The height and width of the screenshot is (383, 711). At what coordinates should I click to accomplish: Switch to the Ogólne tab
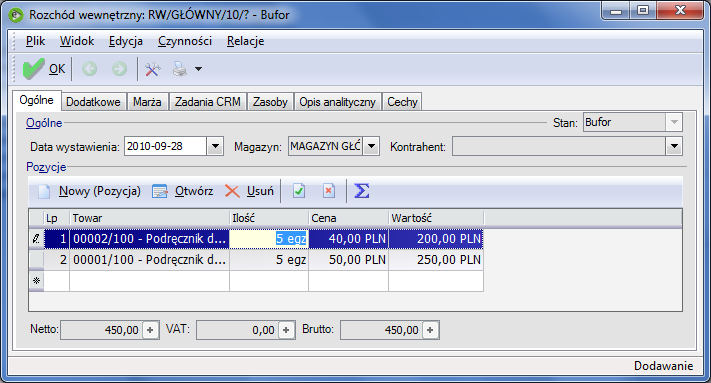(37, 100)
